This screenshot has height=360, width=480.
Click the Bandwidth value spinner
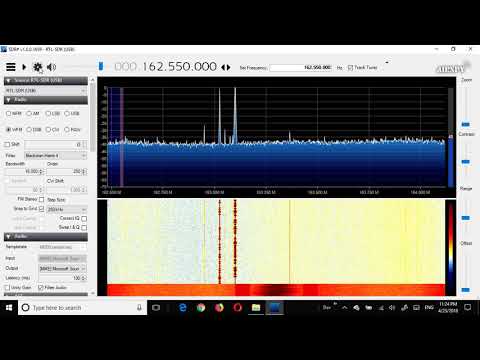click(x=24, y=171)
